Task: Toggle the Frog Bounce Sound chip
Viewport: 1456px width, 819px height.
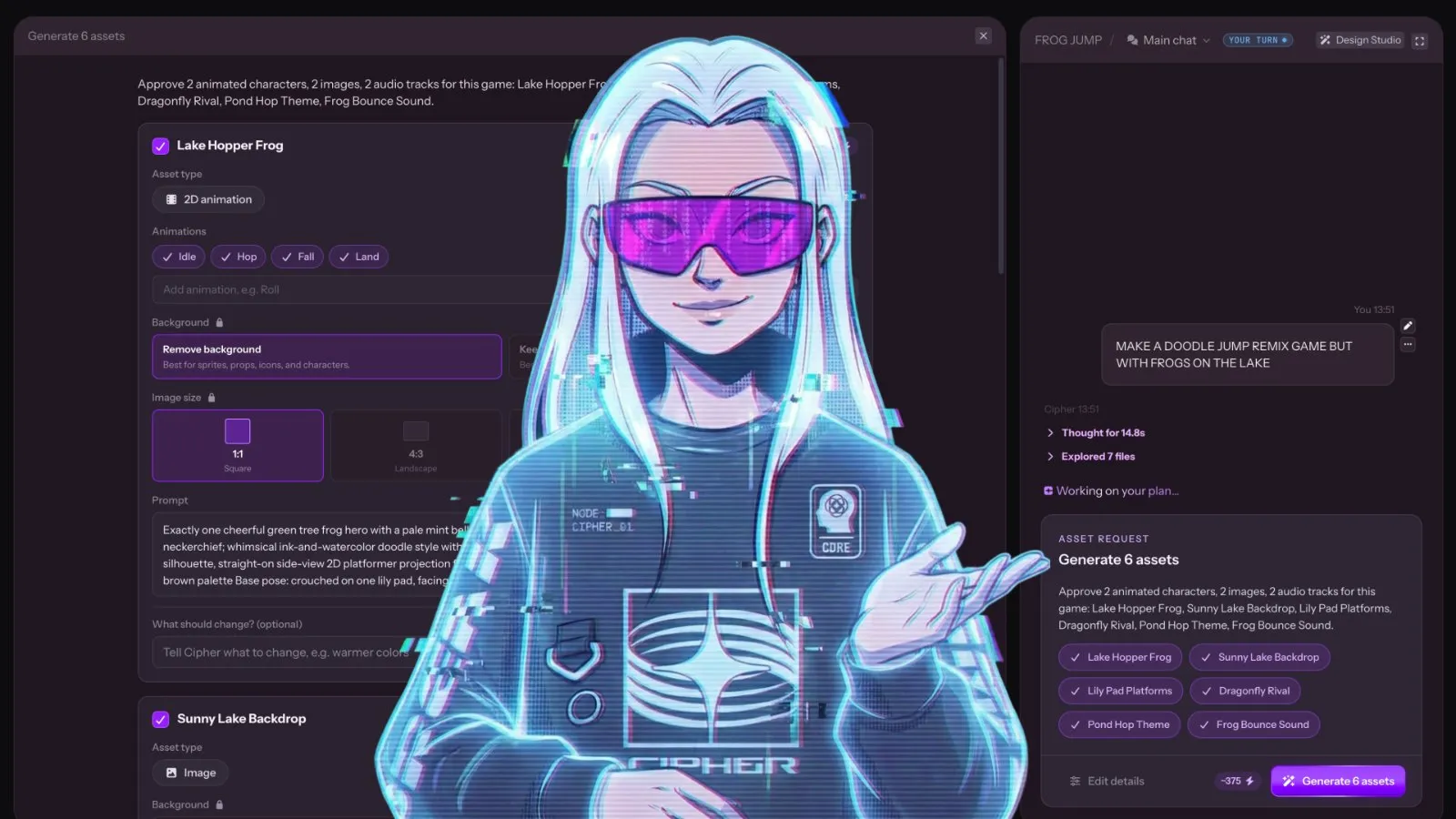Action: [x=1253, y=724]
